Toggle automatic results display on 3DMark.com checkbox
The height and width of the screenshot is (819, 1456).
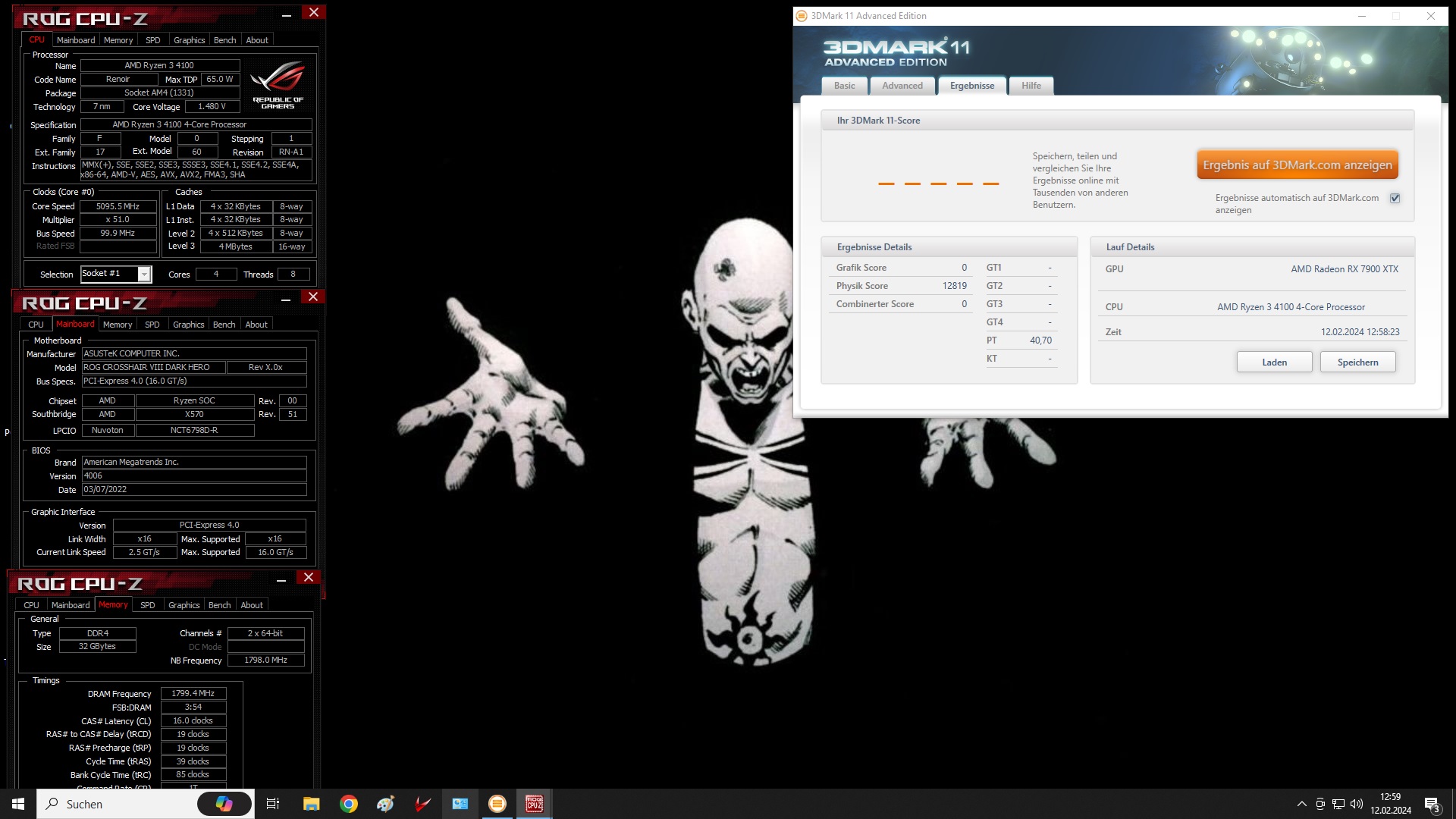click(1395, 198)
